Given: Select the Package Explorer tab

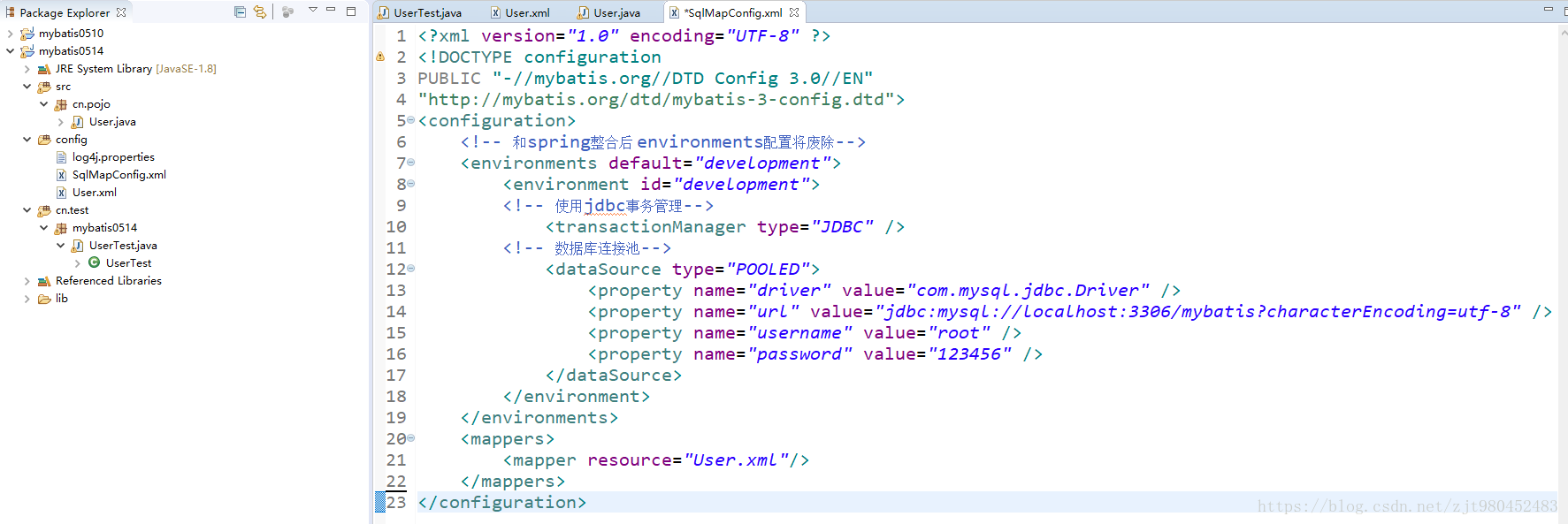Looking at the screenshot, I should tap(65, 12).
